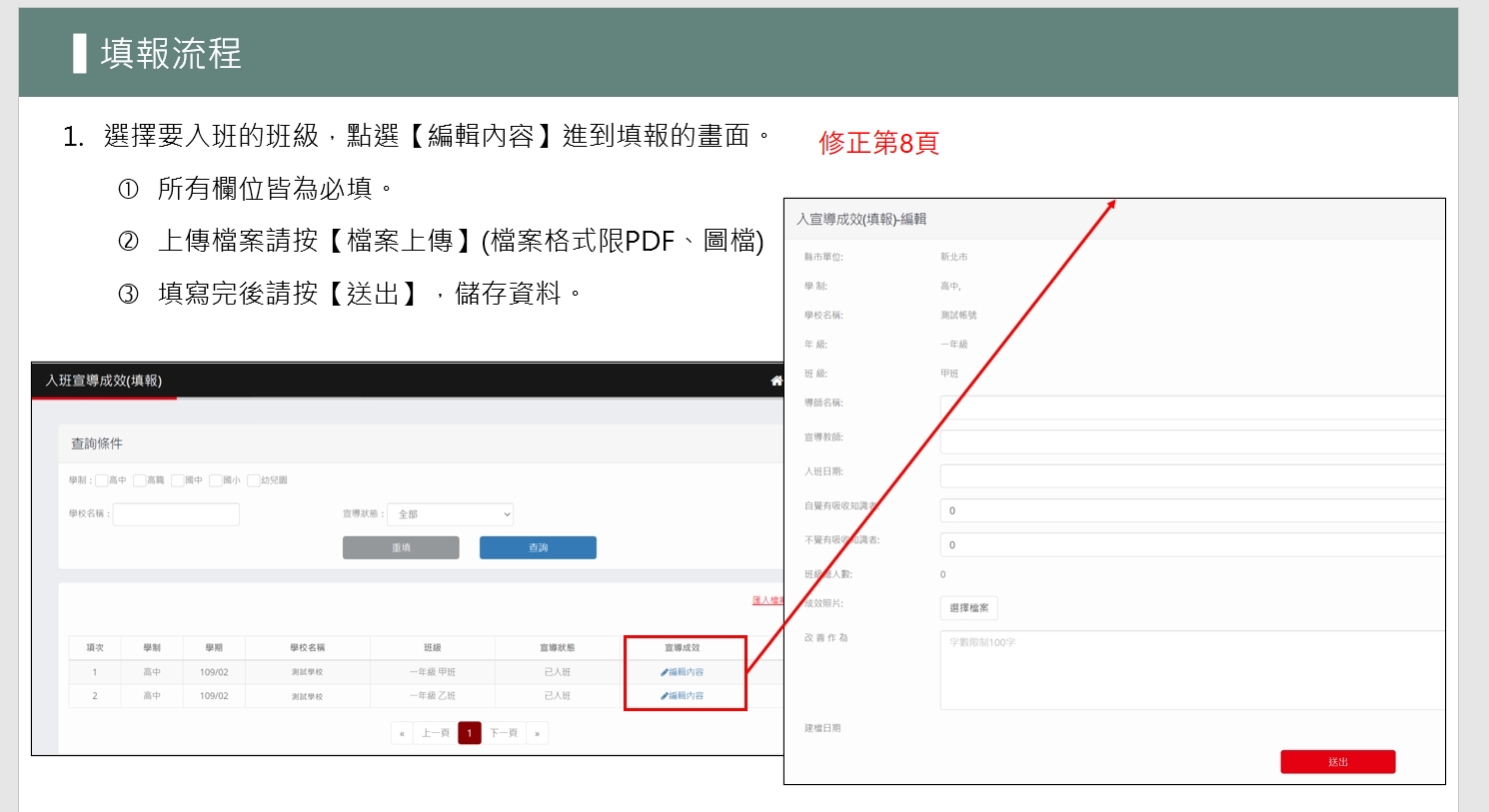Screen dimensions: 1489x812
Task: Click the 選擇檔案 file chooser button
Action: 968,608
